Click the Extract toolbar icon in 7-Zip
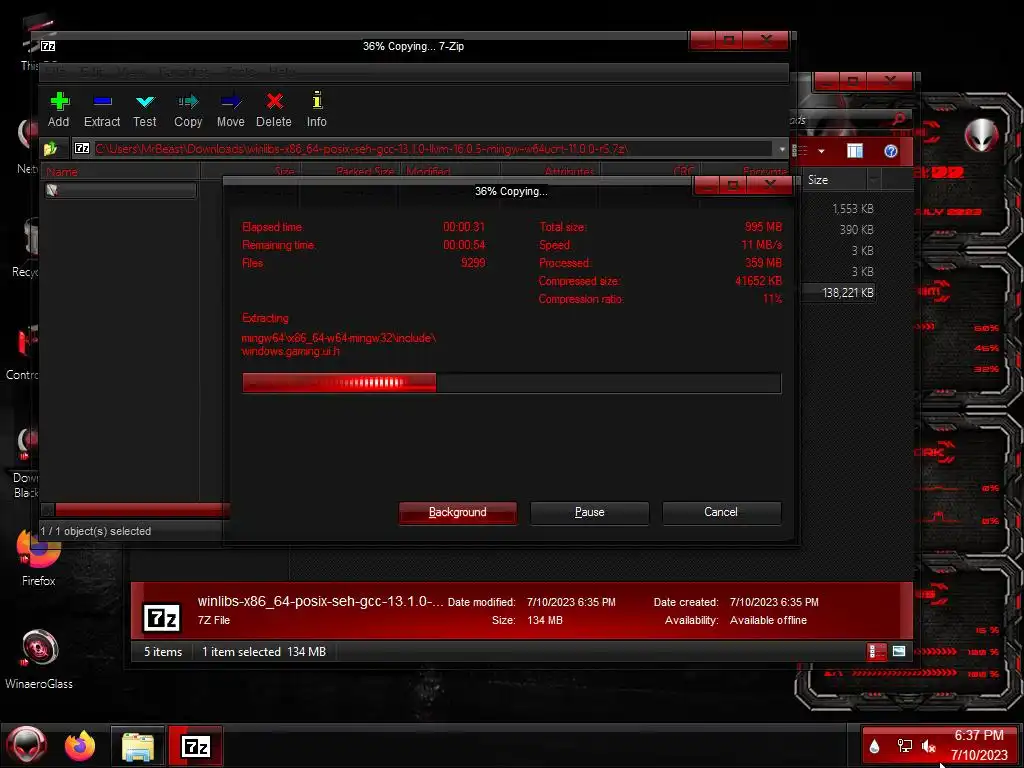The height and width of the screenshot is (768, 1024). click(x=102, y=101)
